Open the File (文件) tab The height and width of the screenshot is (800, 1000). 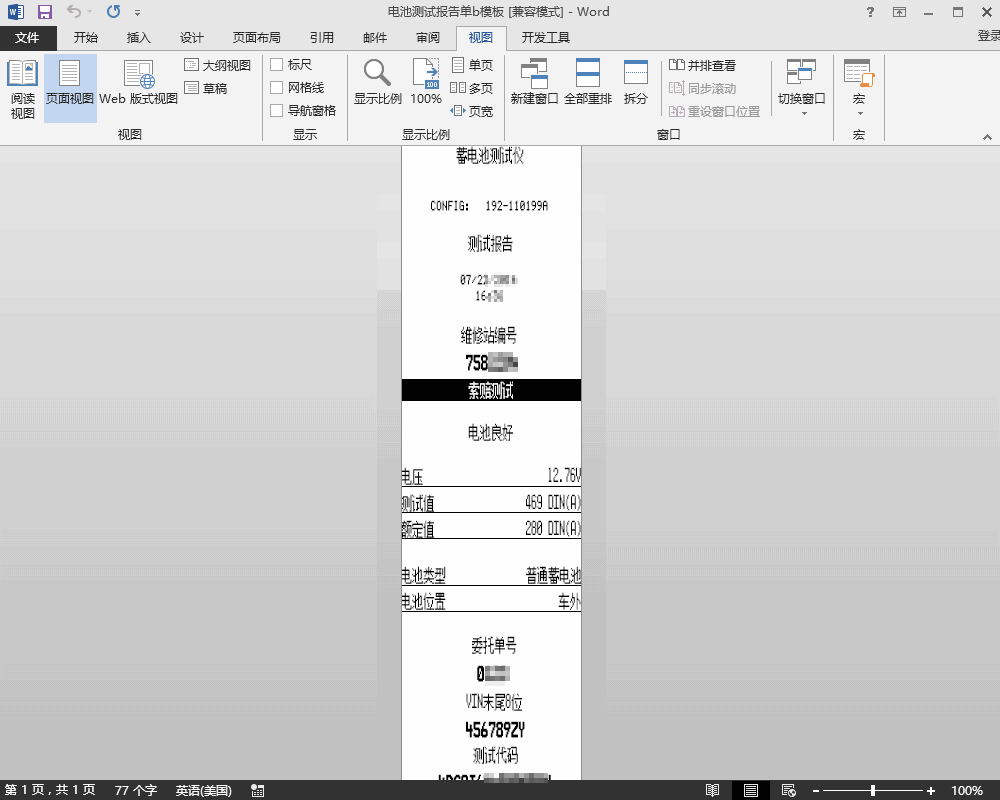(27, 38)
